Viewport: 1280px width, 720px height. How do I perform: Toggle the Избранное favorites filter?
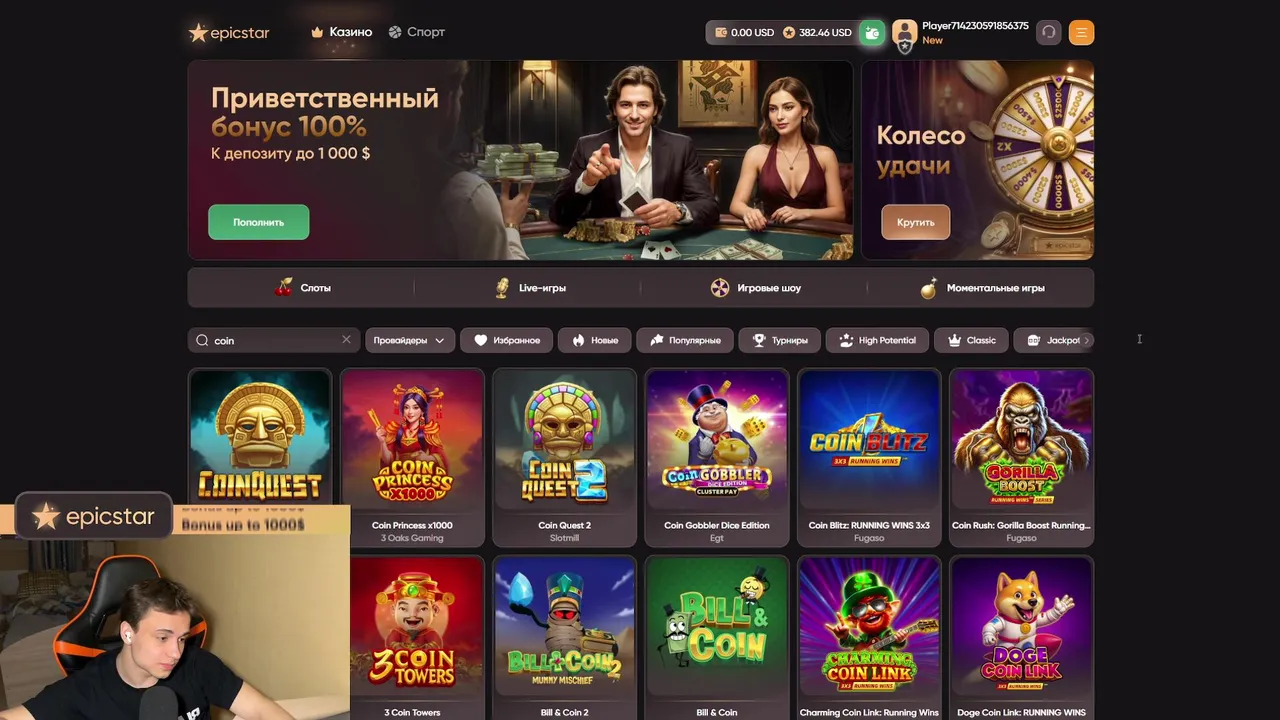pyautogui.click(x=507, y=340)
